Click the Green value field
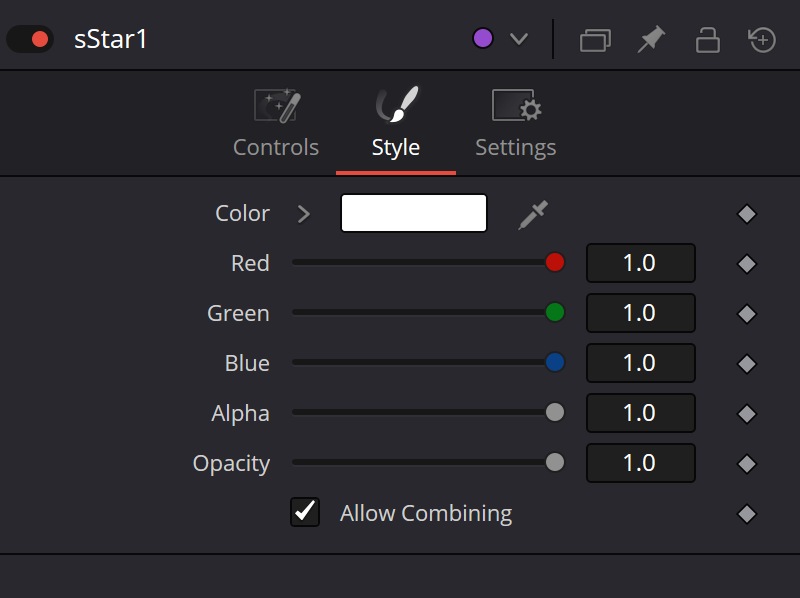The height and width of the screenshot is (598, 800). tap(641, 313)
